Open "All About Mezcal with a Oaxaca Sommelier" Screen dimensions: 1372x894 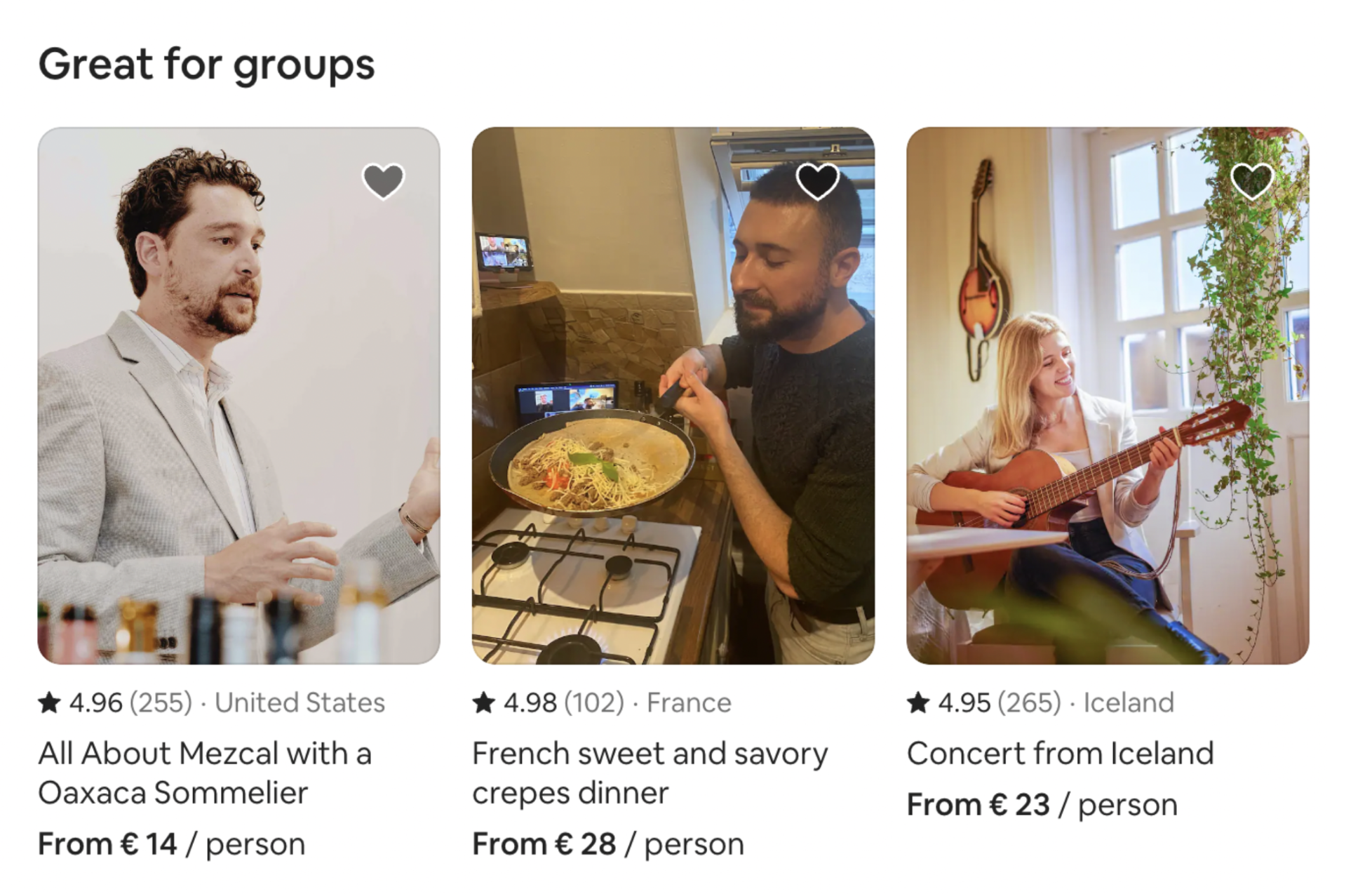click(204, 773)
